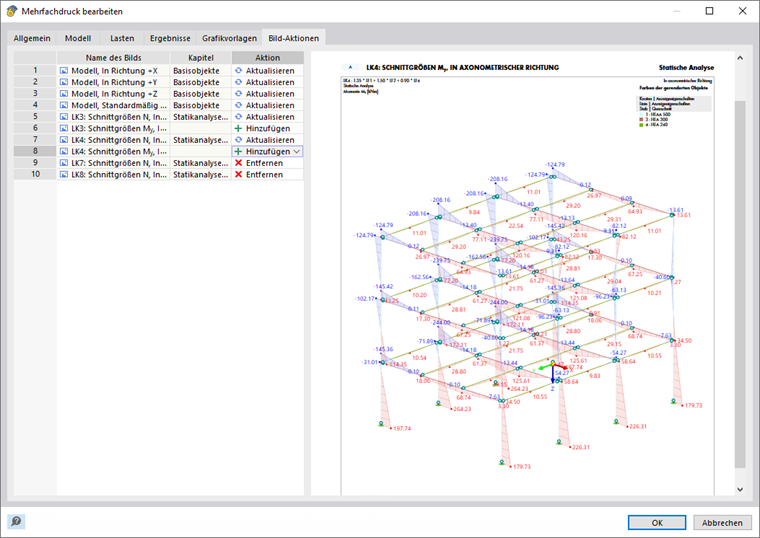Select the Bild-Aktionen tab
The width and height of the screenshot is (760, 538).
coord(294,38)
